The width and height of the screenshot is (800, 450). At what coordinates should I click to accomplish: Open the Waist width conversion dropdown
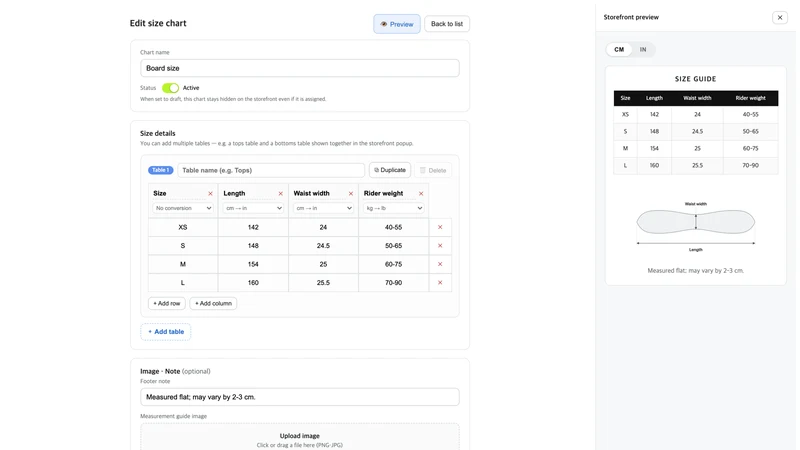[323, 208]
